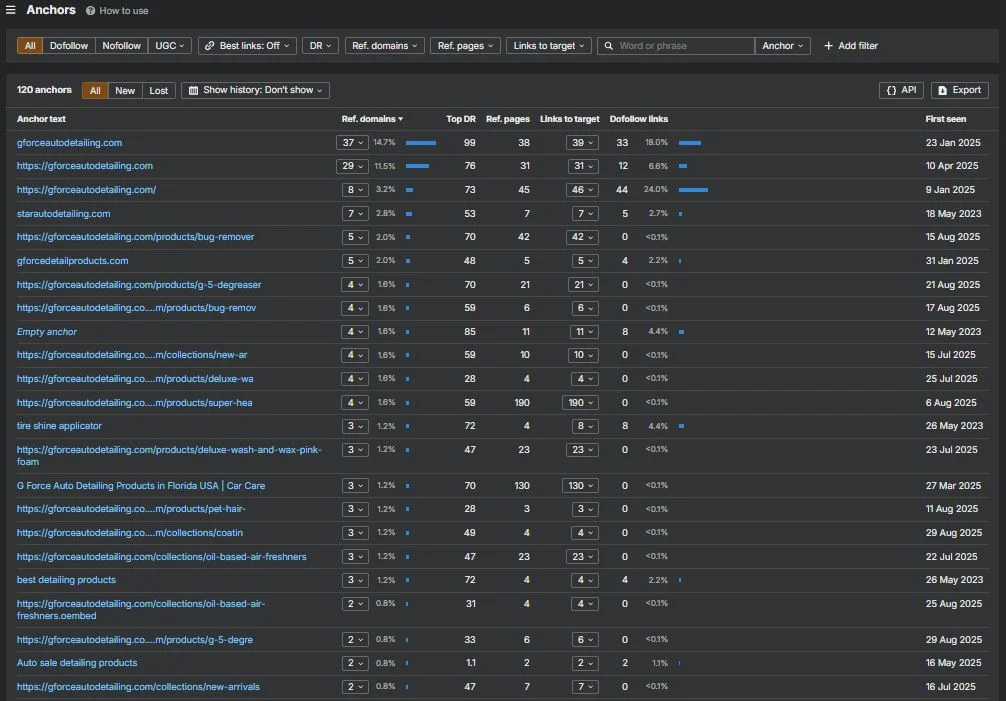Open the tire shine applicator anchor link
1006x701 pixels.
59,426
